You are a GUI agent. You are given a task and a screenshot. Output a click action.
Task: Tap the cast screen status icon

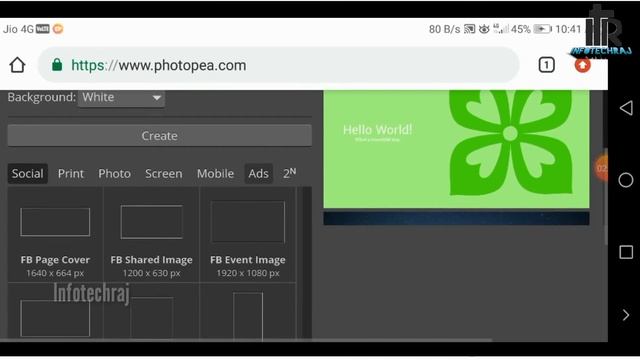[469, 29]
